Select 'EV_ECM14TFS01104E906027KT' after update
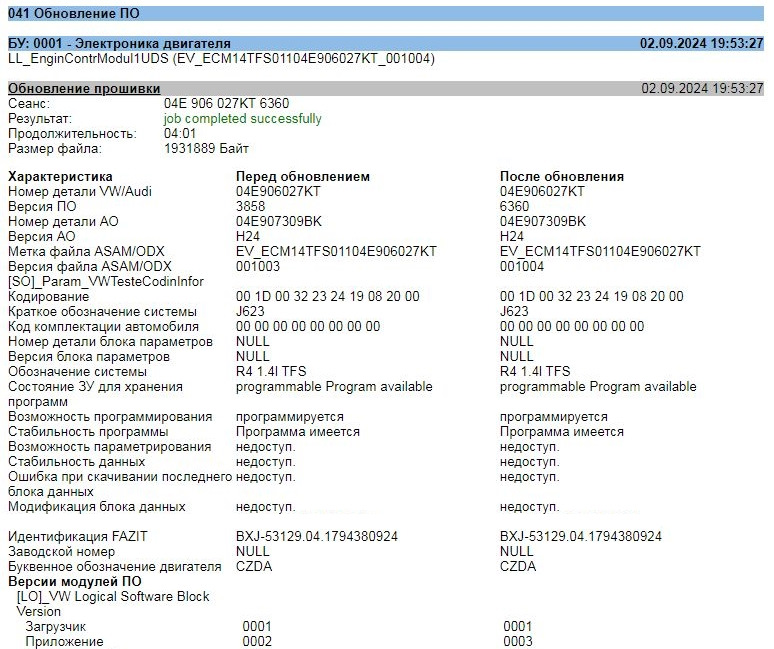The width and height of the screenshot is (774, 649). (x=600, y=251)
